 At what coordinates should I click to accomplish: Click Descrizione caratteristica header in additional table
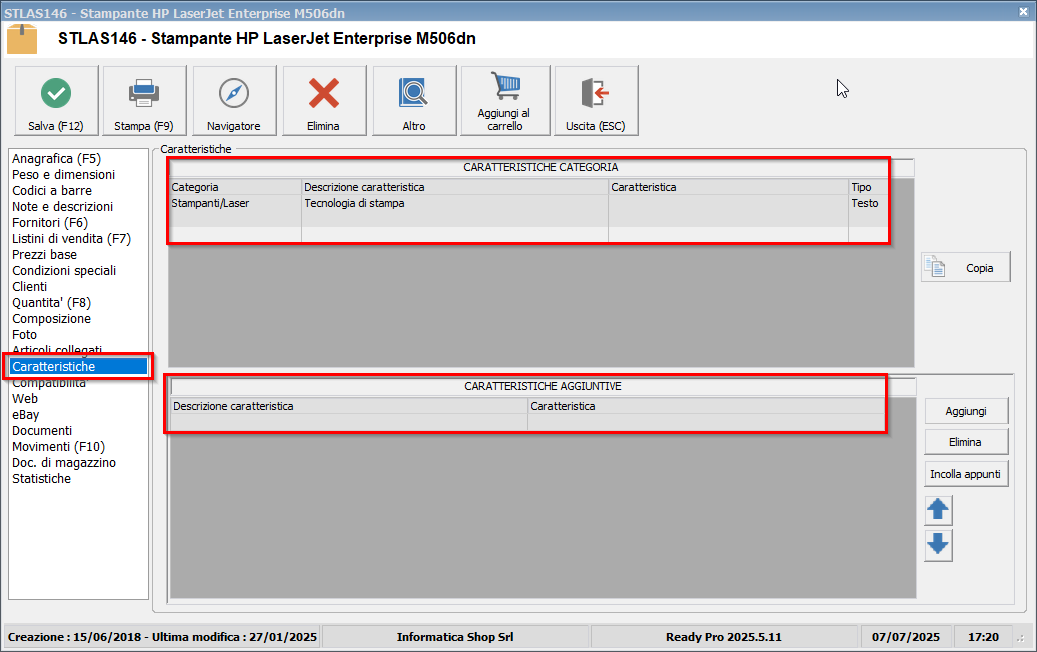click(349, 406)
